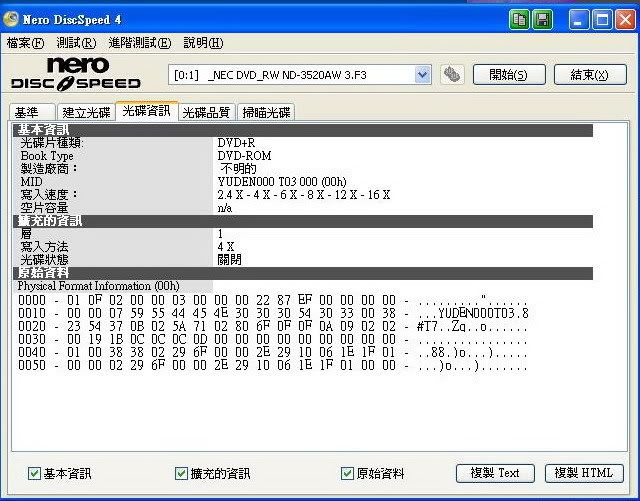Screen dimensions: 640x501
Task: Open the 測試(R) menu
Action: (76, 43)
